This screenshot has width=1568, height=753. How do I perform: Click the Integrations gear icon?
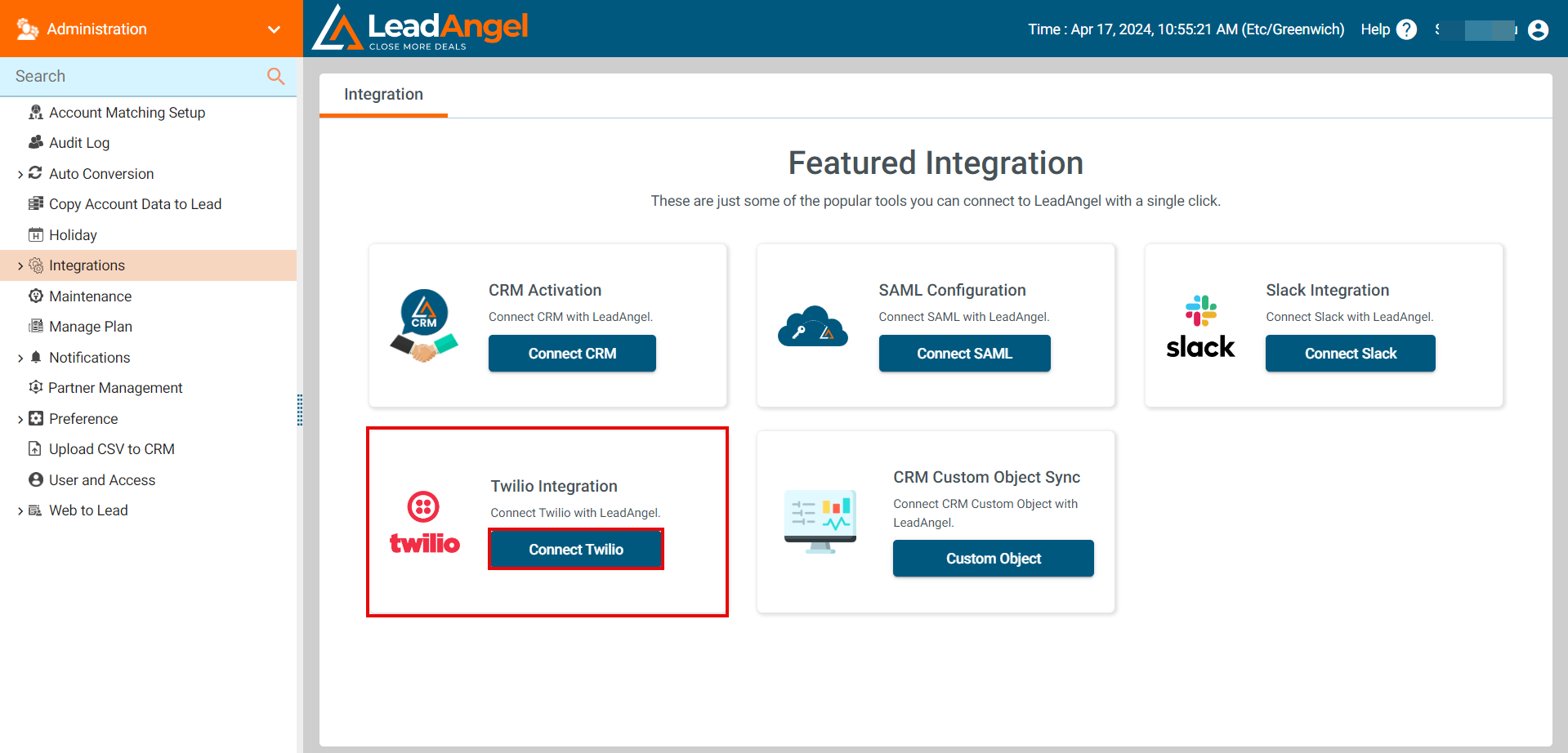click(x=36, y=265)
